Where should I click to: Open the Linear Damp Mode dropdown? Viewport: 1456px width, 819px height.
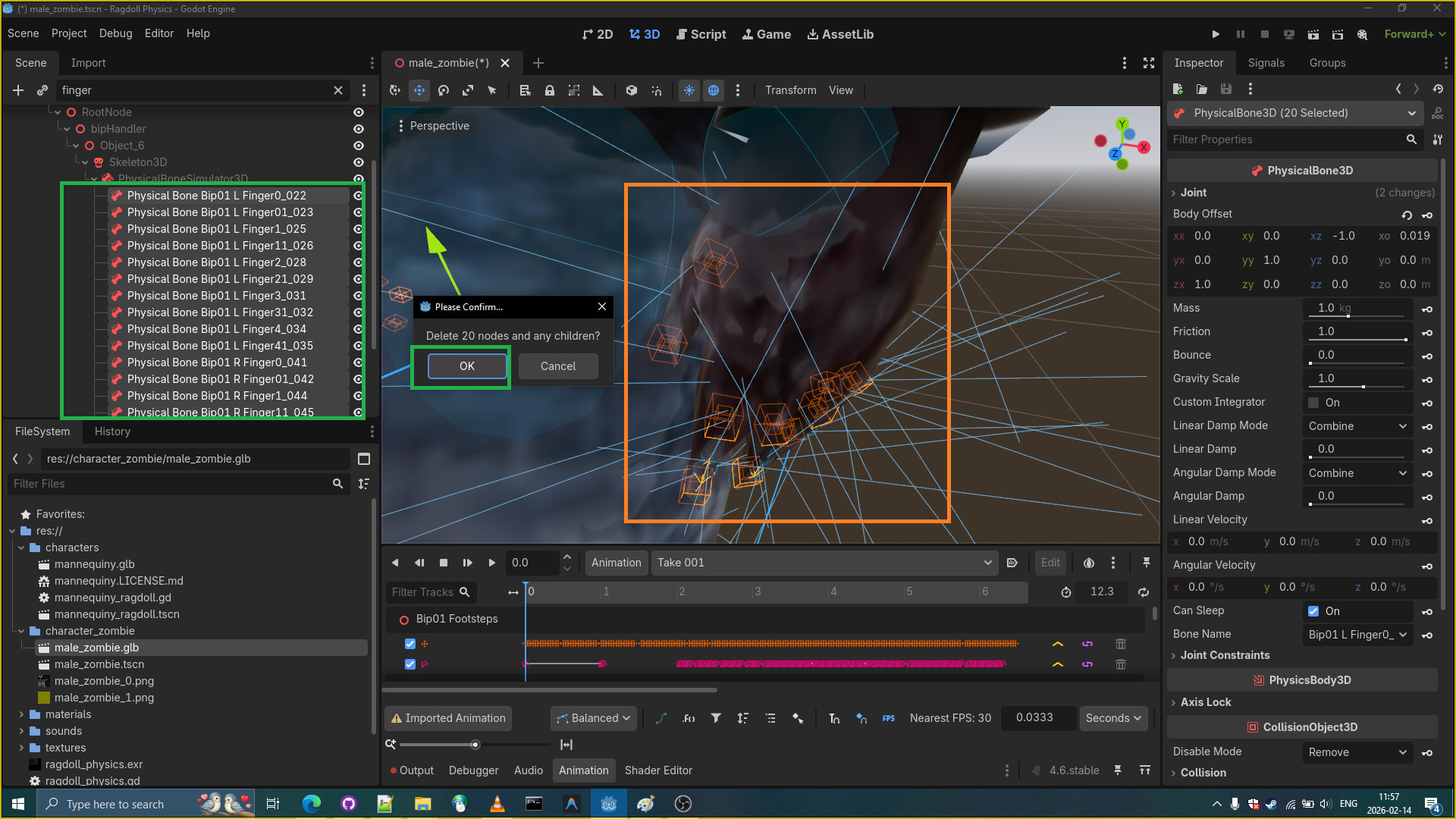tap(1357, 426)
